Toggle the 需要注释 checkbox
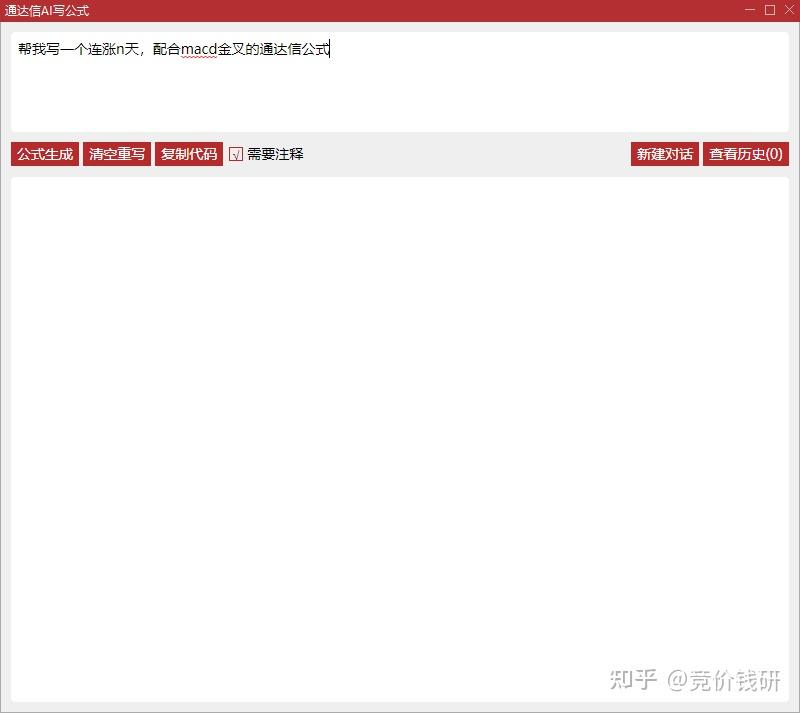This screenshot has width=800, height=713. [236, 154]
